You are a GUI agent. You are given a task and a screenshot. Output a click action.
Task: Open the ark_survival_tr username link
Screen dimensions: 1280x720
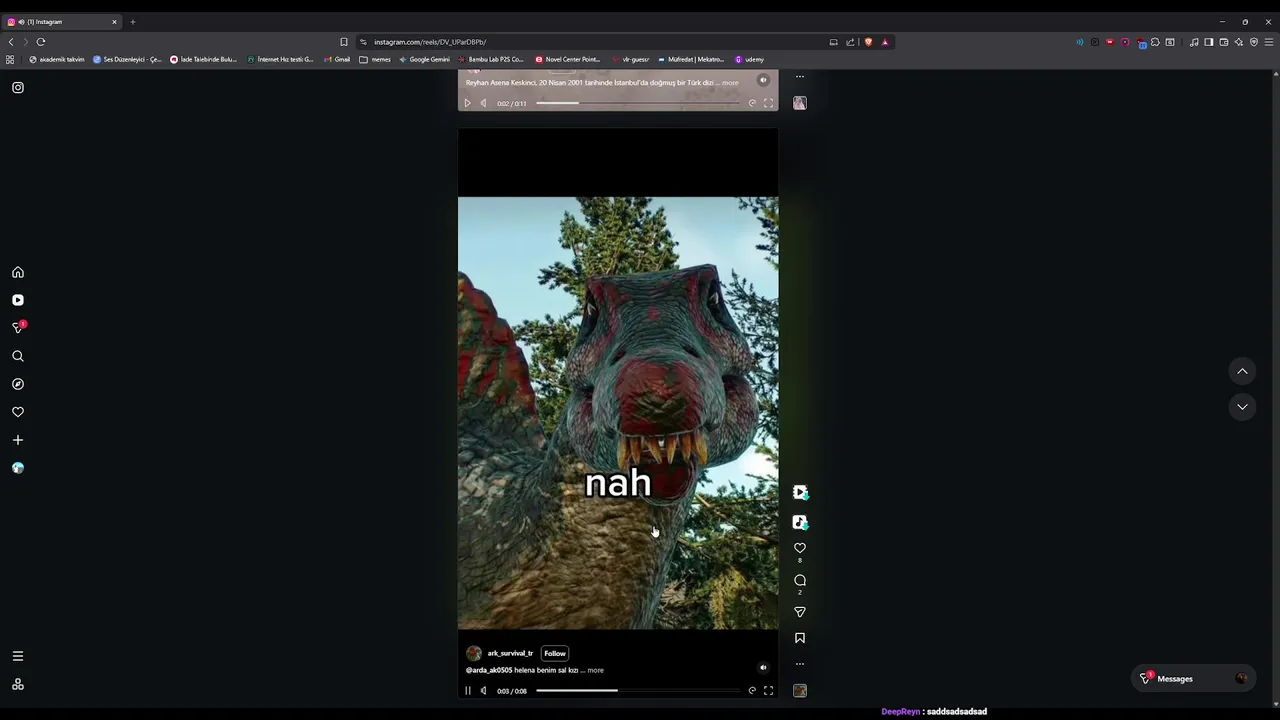(510, 653)
